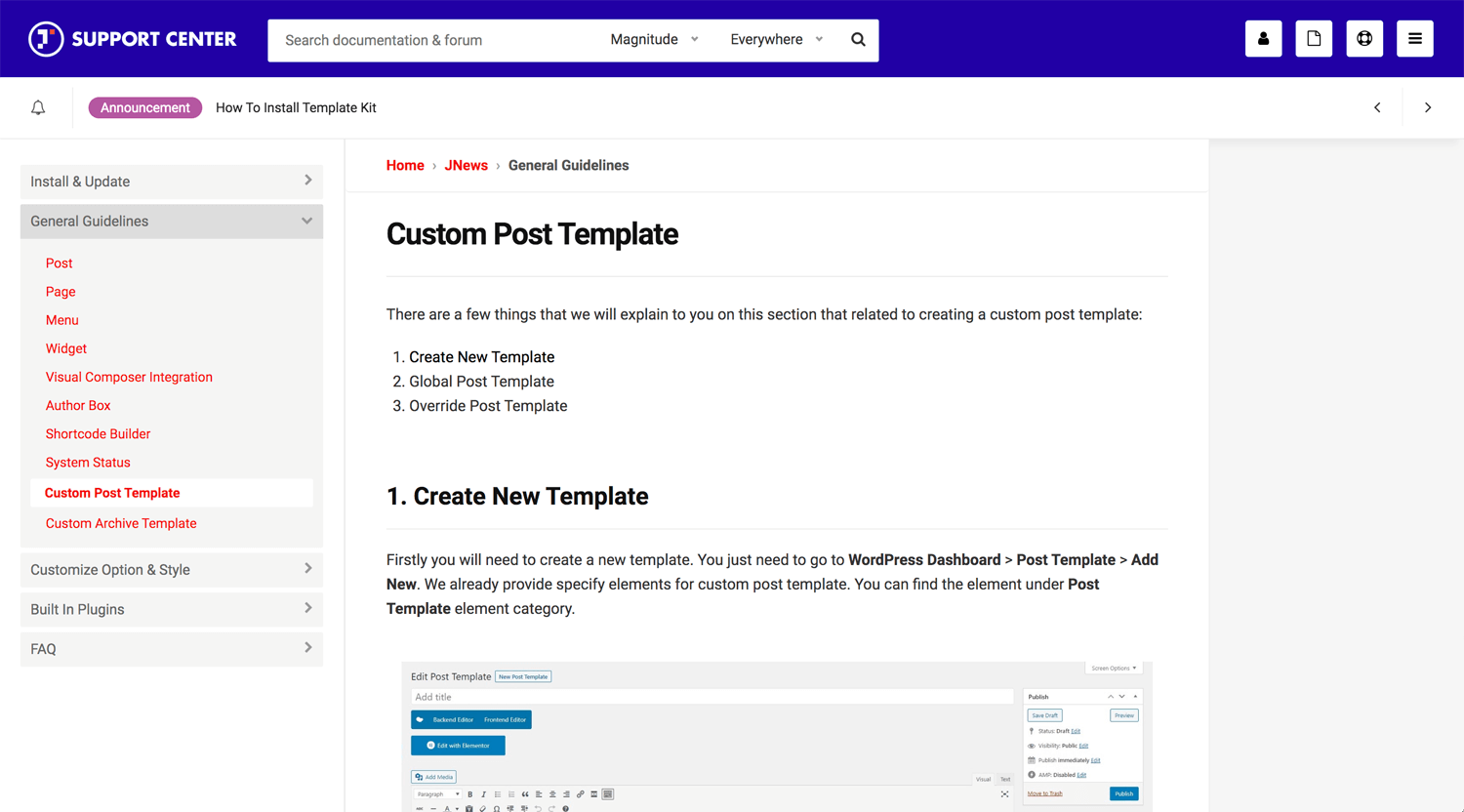Click the 1. Create New Template heading
Image resolution: width=1464 pixels, height=812 pixels.
(x=517, y=496)
